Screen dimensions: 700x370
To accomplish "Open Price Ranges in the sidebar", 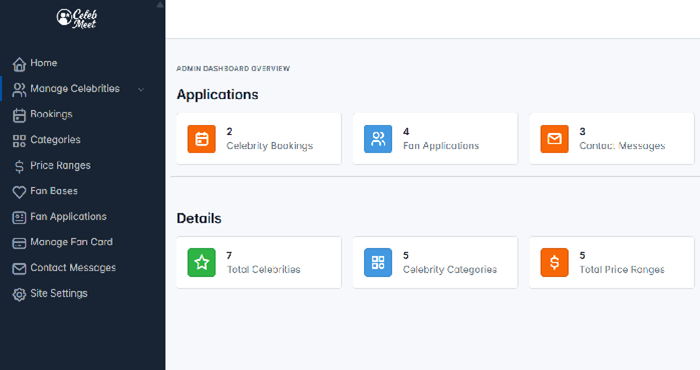I will (x=60, y=166).
